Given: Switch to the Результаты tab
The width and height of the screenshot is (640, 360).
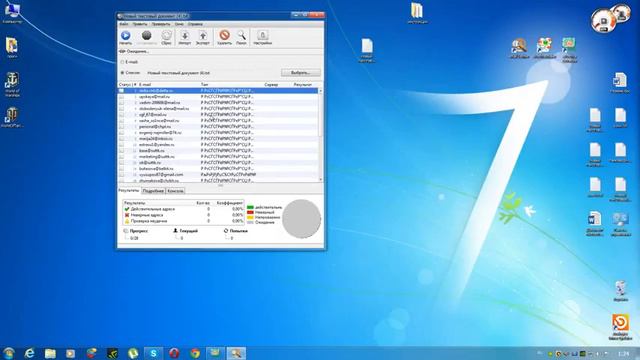Looking at the screenshot, I should pos(129,190).
